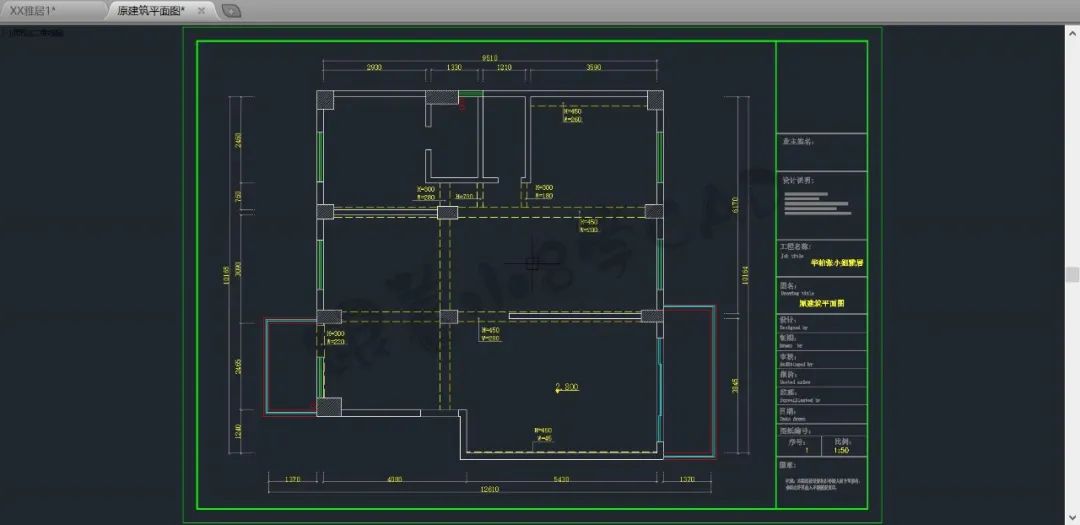Select the 1210 dimension text
The height and width of the screenshot is (525, 1080).
(x=505, y=68)
